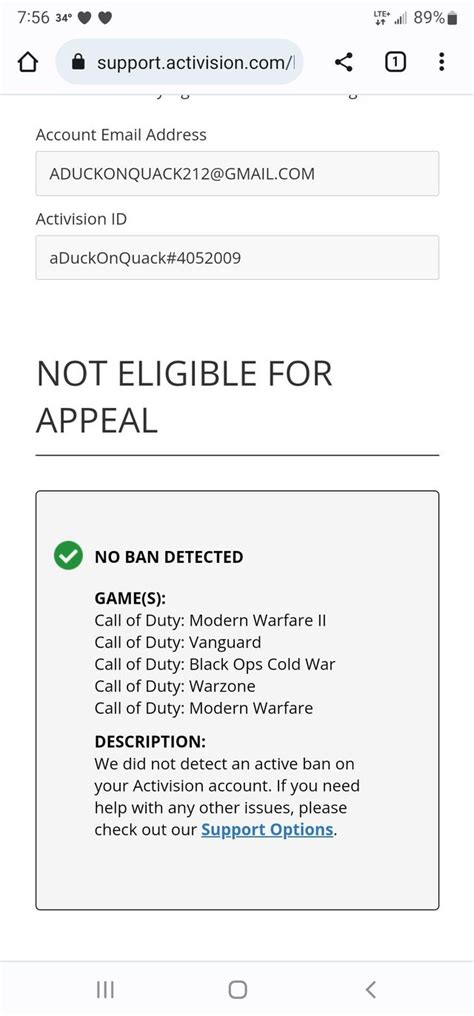474x1016 pixels.
Task: Click Call of Duty: Modern Warfare II entry
Action: coord(210,621)
